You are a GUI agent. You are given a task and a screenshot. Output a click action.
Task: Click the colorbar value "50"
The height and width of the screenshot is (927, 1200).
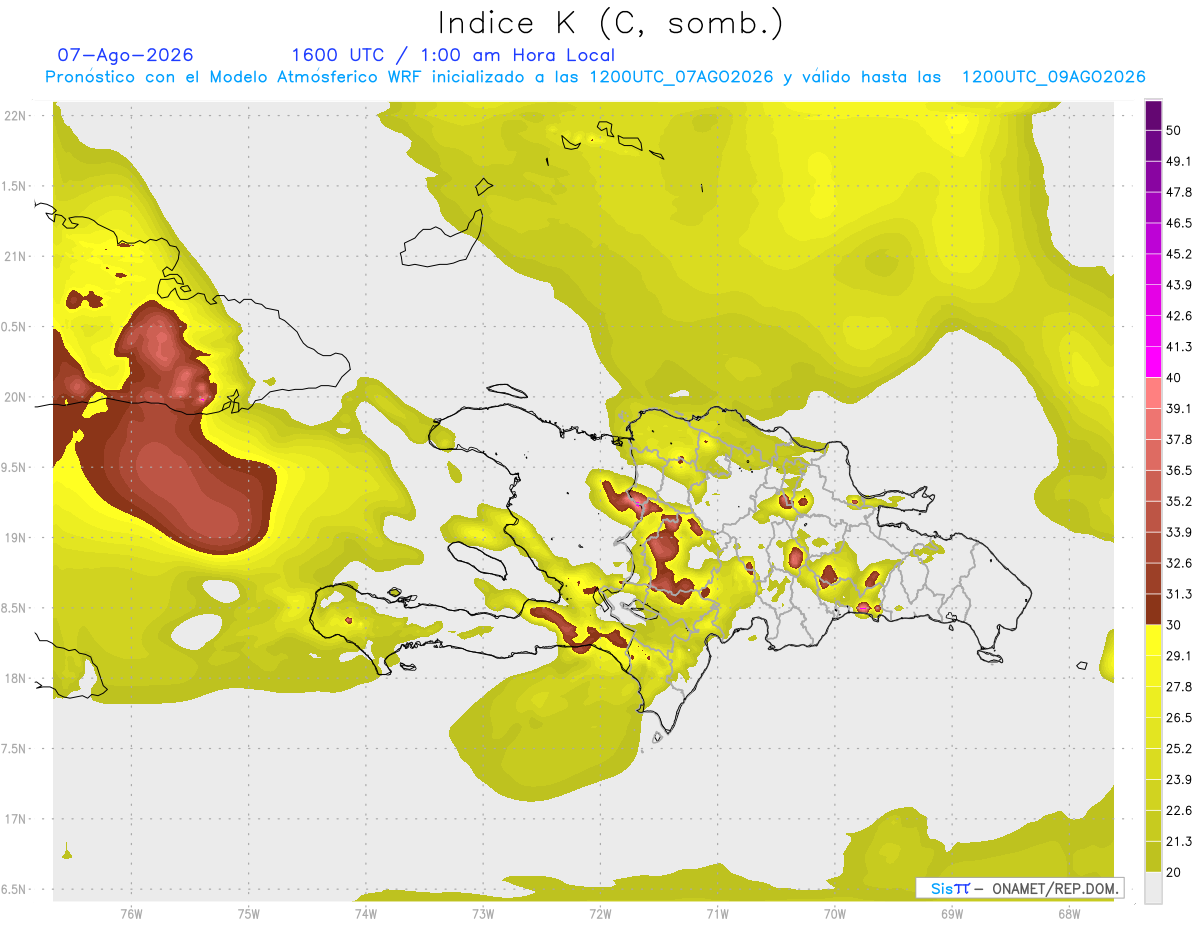(x=1174, y=130)
